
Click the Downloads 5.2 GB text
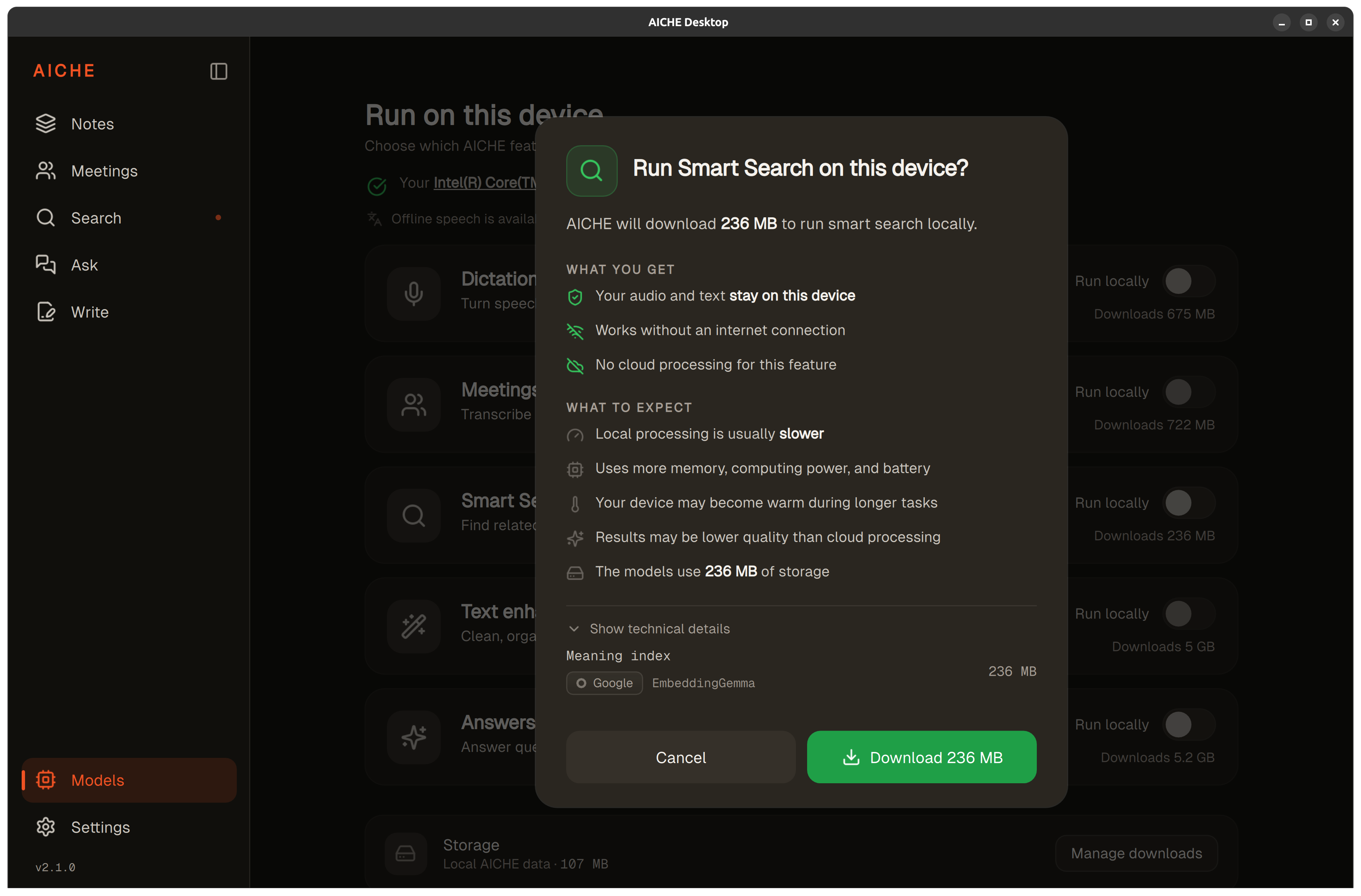pyautogui.click(x=1157, y=758)
